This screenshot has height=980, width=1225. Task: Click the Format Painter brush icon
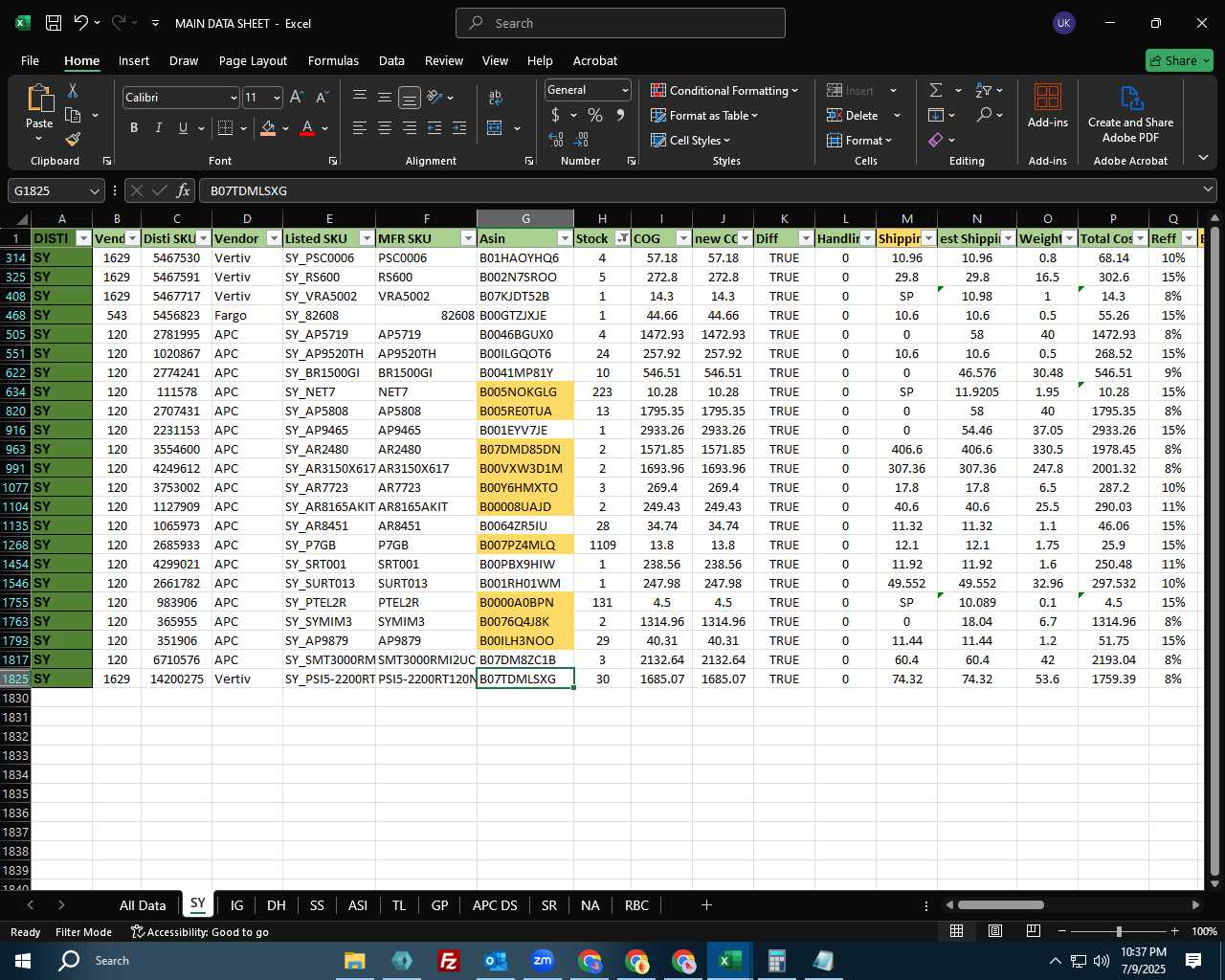click(x=73, y=140)
